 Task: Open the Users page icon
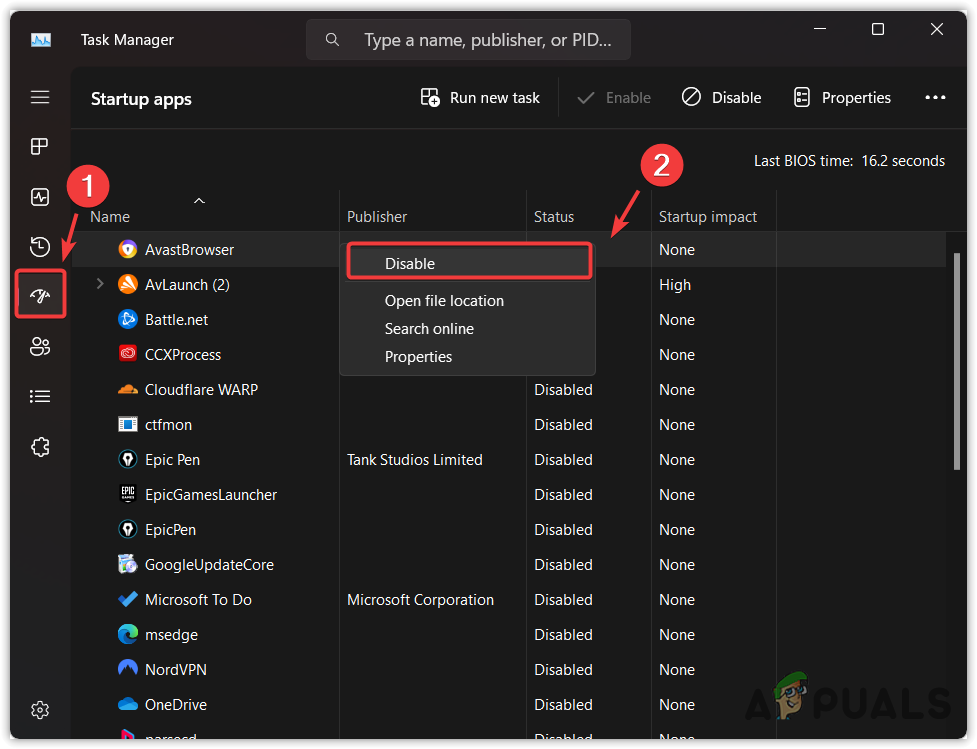pyautogui.click(x=40, y=347)
